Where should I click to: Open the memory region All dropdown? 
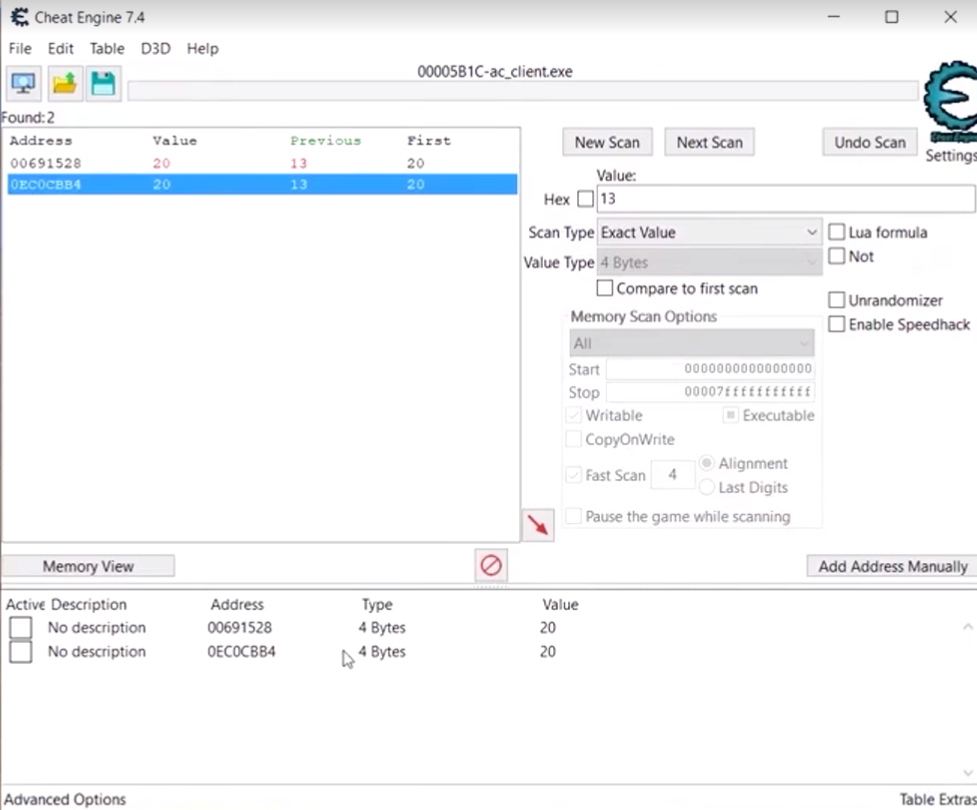[690, 343]
